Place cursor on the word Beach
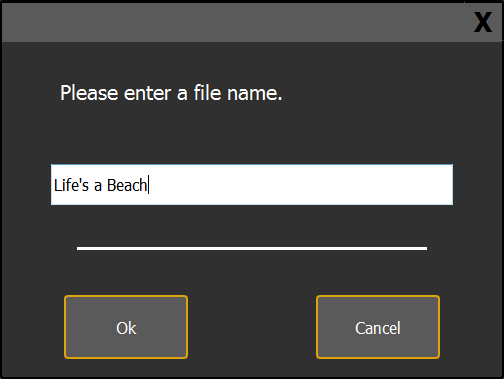The image size is (504, 379). [127, 185]
